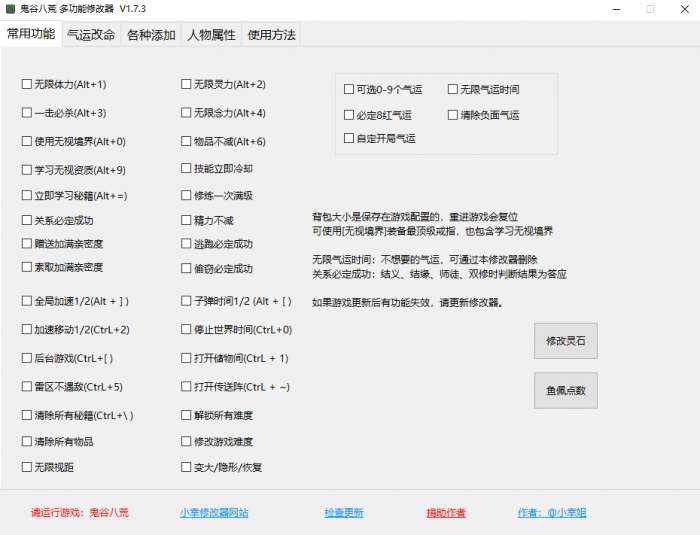
Task: Tick 清除所有秘籍(Ctrl+\) checkbox
Action: click(78, 415)
